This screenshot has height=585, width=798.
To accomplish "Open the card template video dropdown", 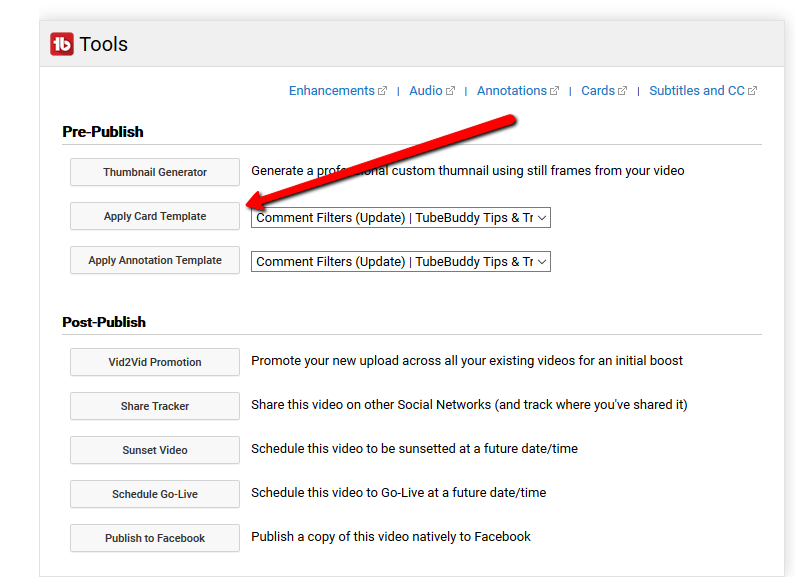I will (x=401, y=217).
